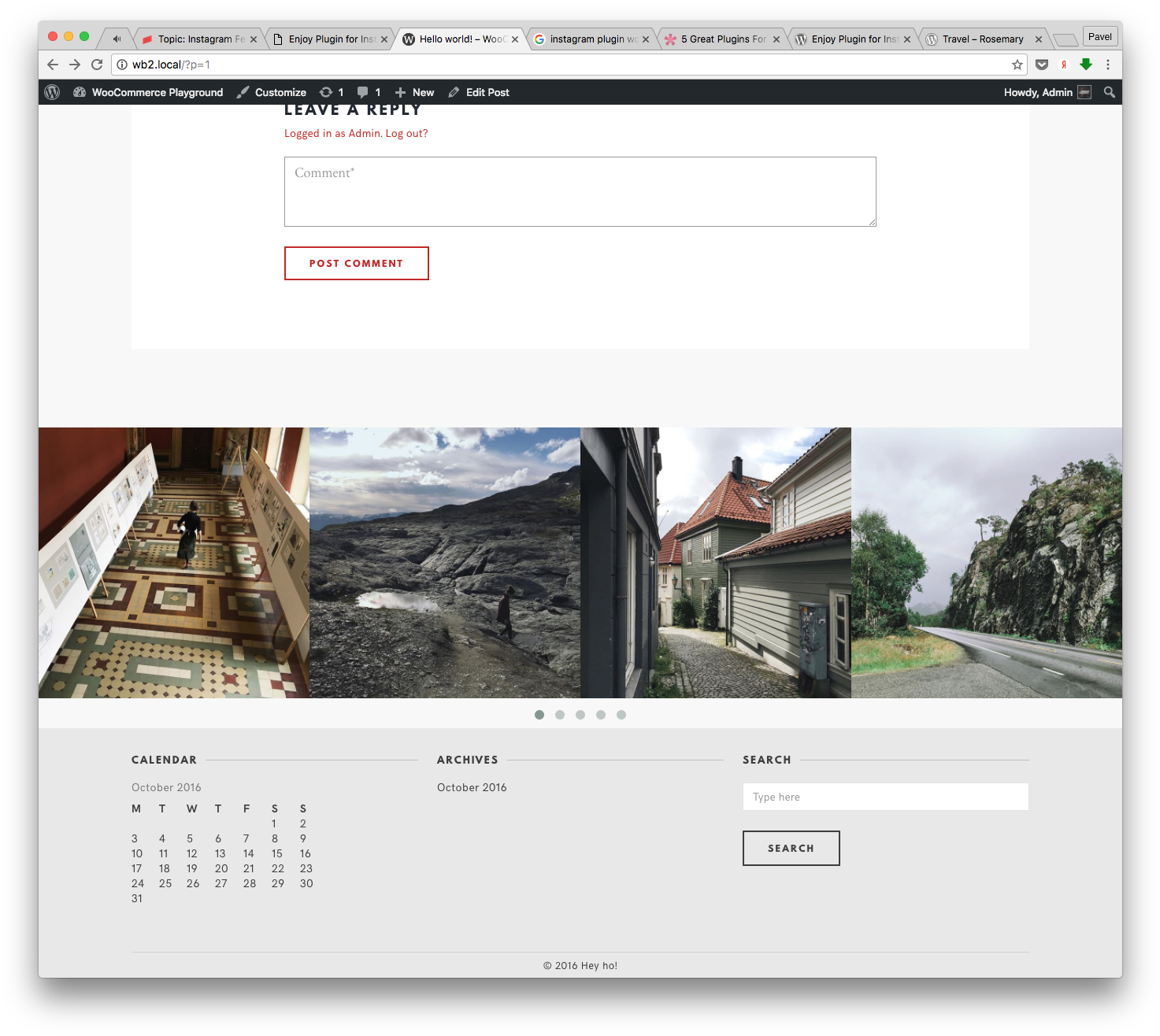This screenshot has width=1160, height=1036.
Task: Click the browser back arrow
Action: tap(53, 65)
